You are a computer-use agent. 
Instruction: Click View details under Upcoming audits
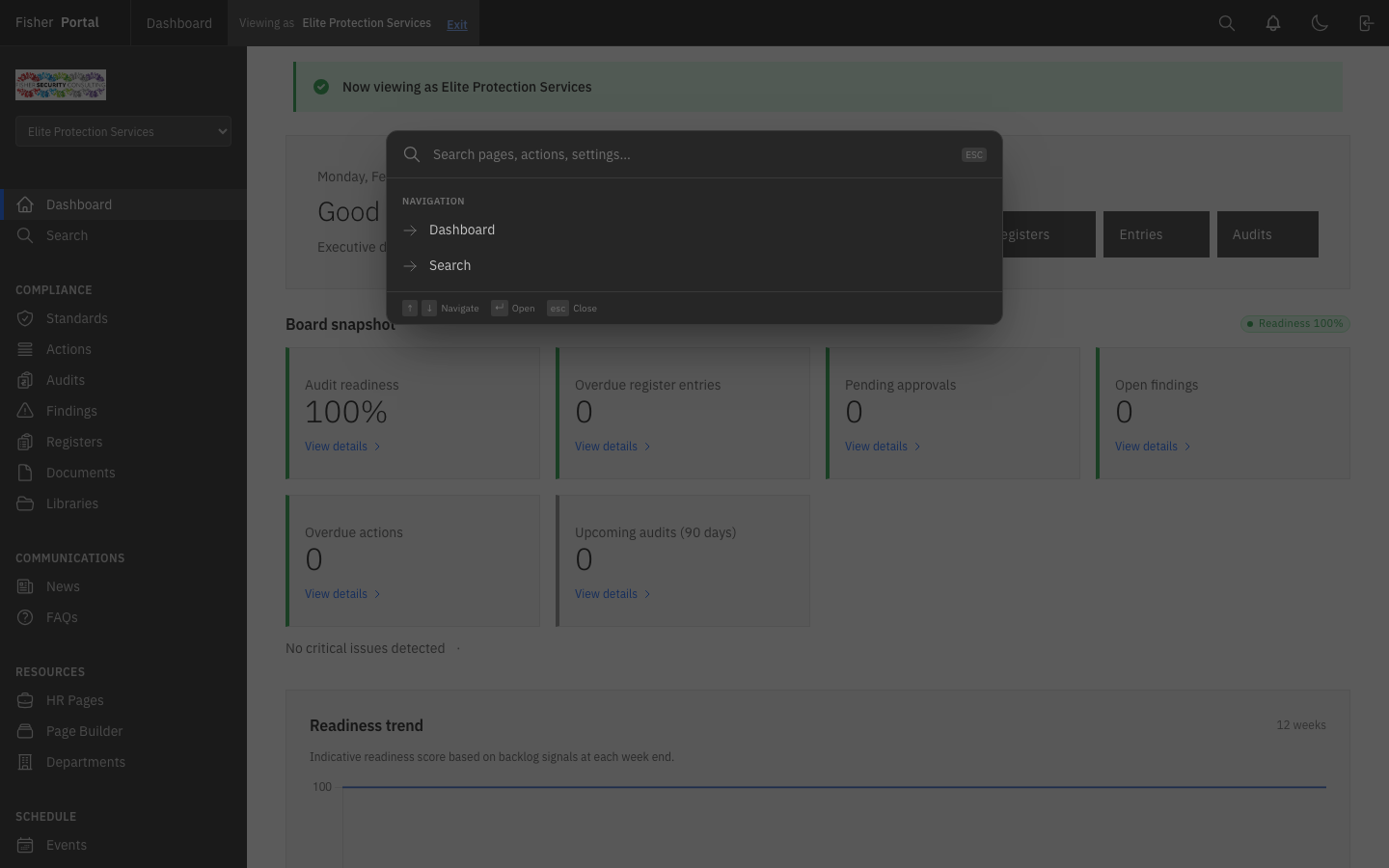(613, 594)
